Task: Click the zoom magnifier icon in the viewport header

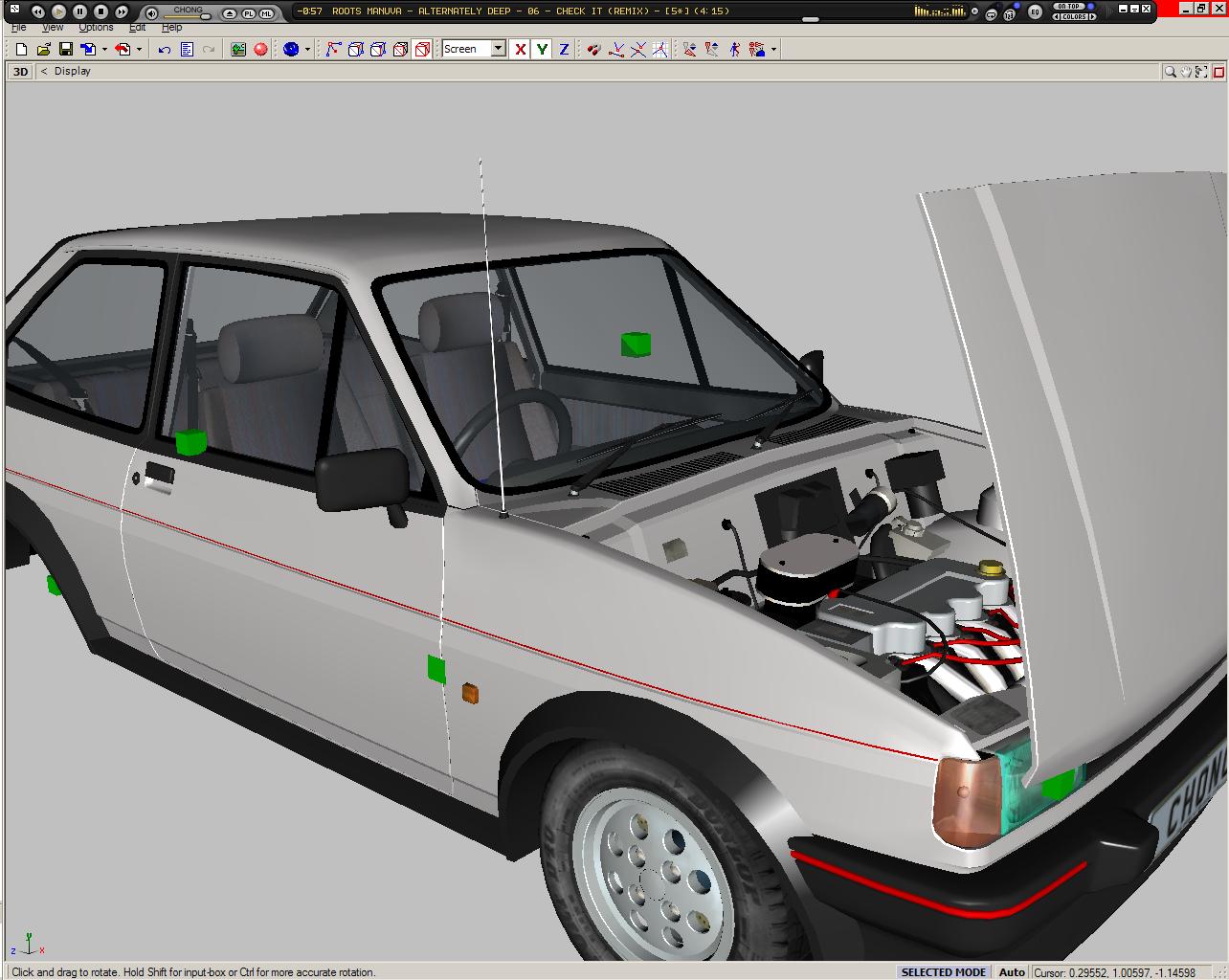Action: tap(1170, 71)
